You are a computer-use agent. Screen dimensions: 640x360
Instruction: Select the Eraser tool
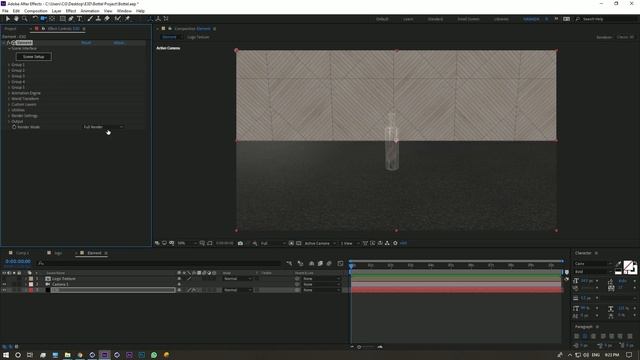pyautogui.click(x=107, y=19)
